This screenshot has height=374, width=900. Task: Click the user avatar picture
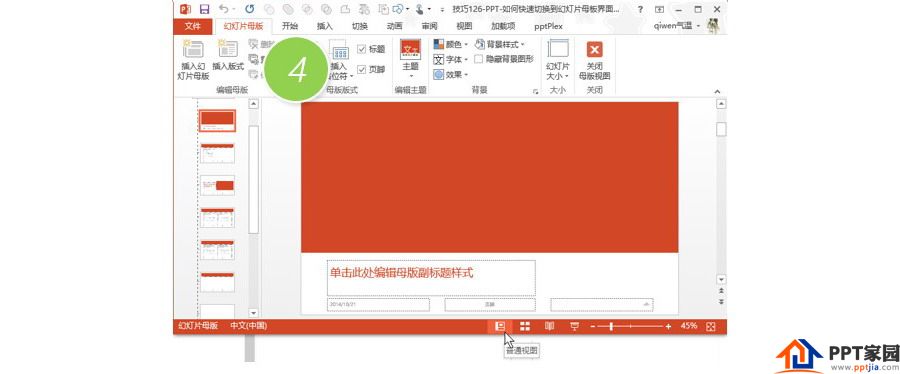click(x=713, y=26)
